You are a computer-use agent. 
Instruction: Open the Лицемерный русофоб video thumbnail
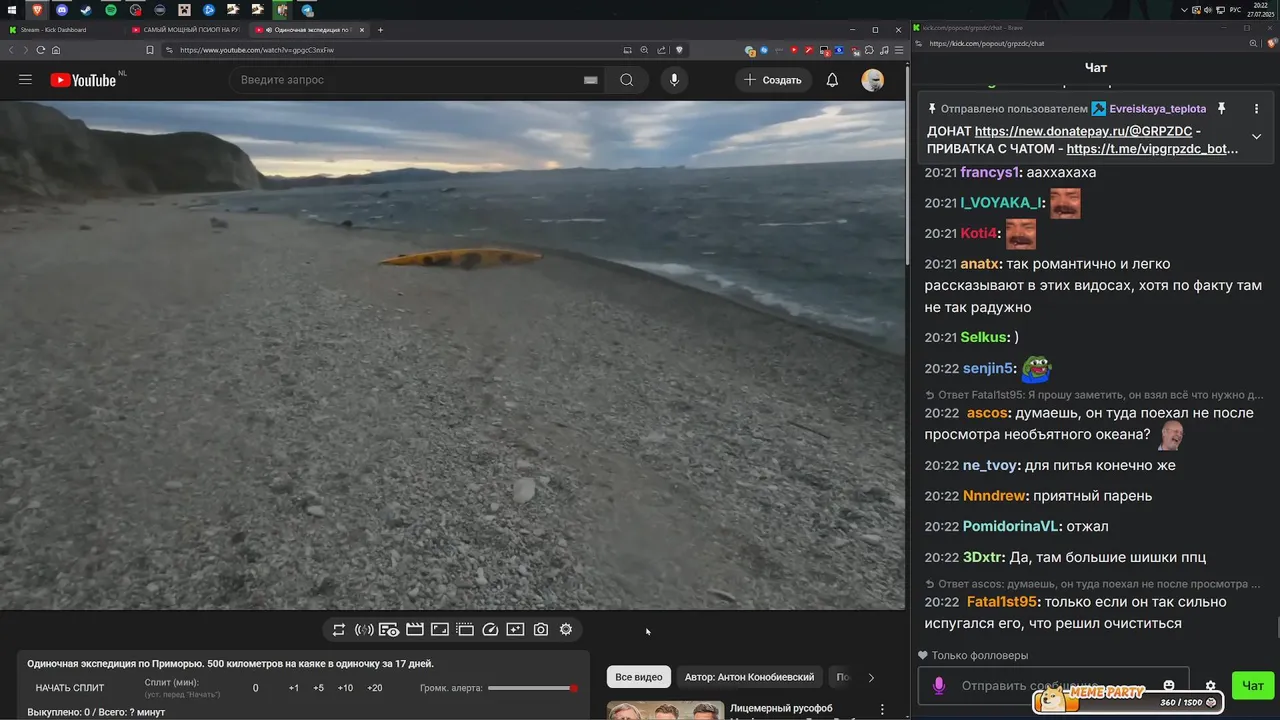tap(665, 711)
